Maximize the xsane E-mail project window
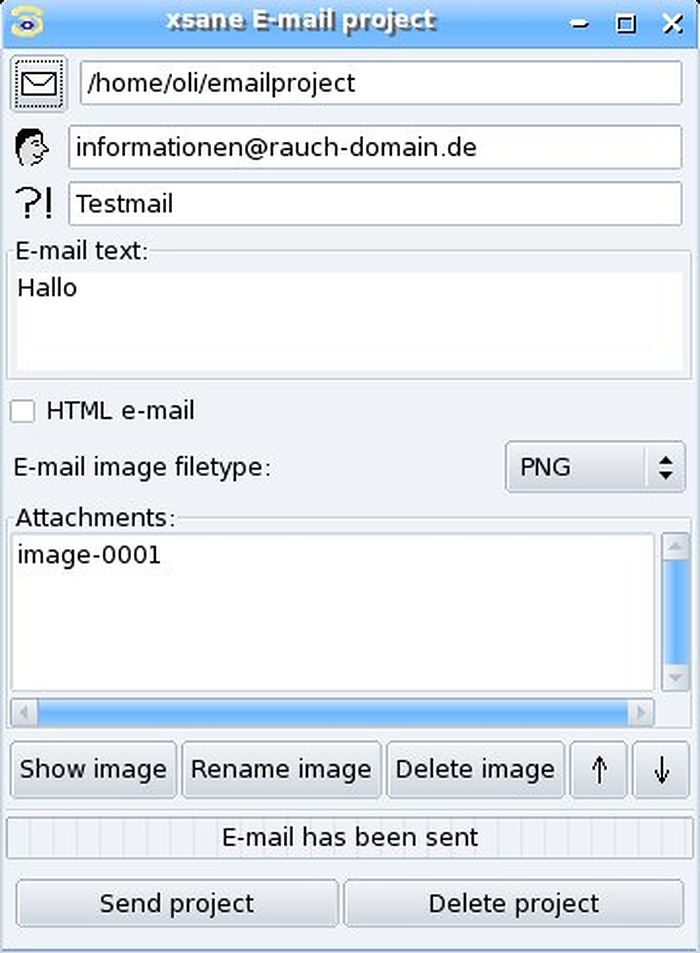700x953 pixels. point(626,24)
